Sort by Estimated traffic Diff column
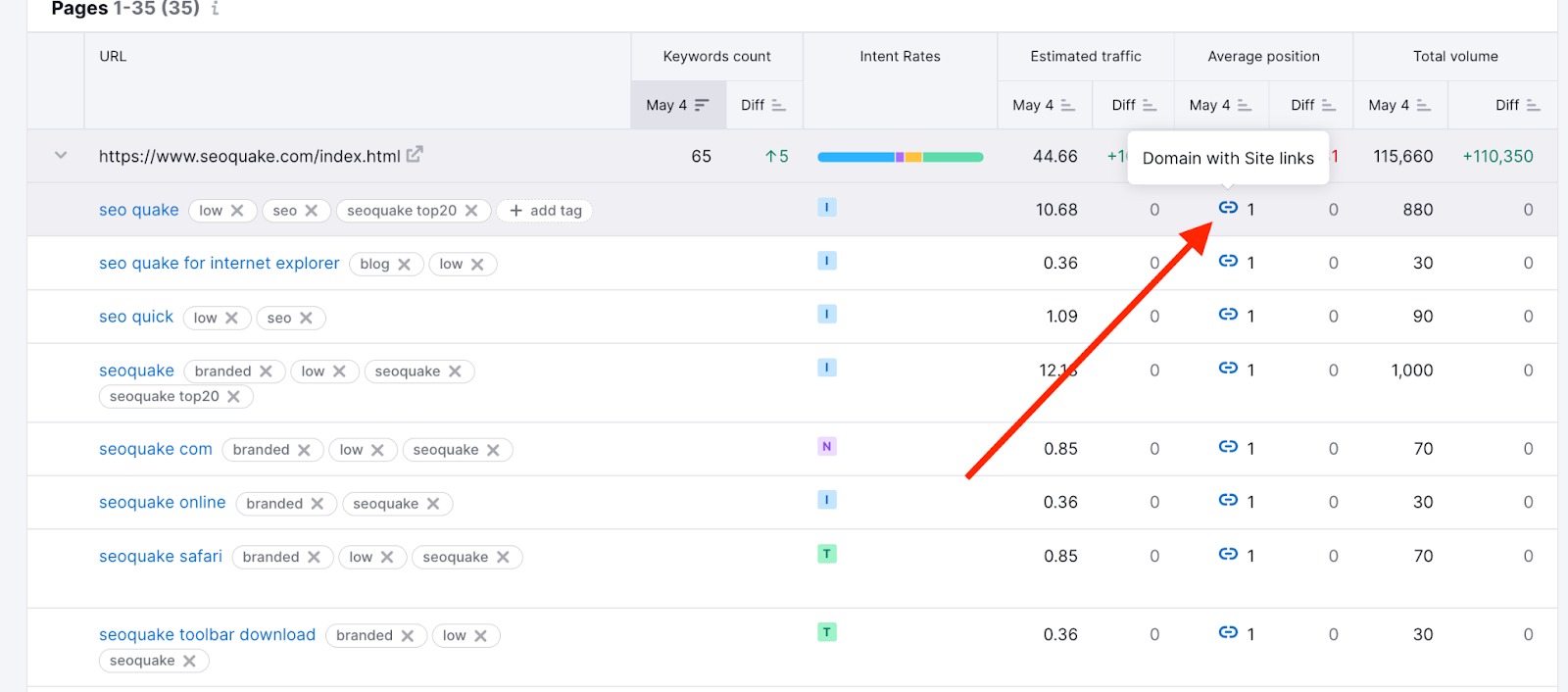 click(x=1134, y=105)
